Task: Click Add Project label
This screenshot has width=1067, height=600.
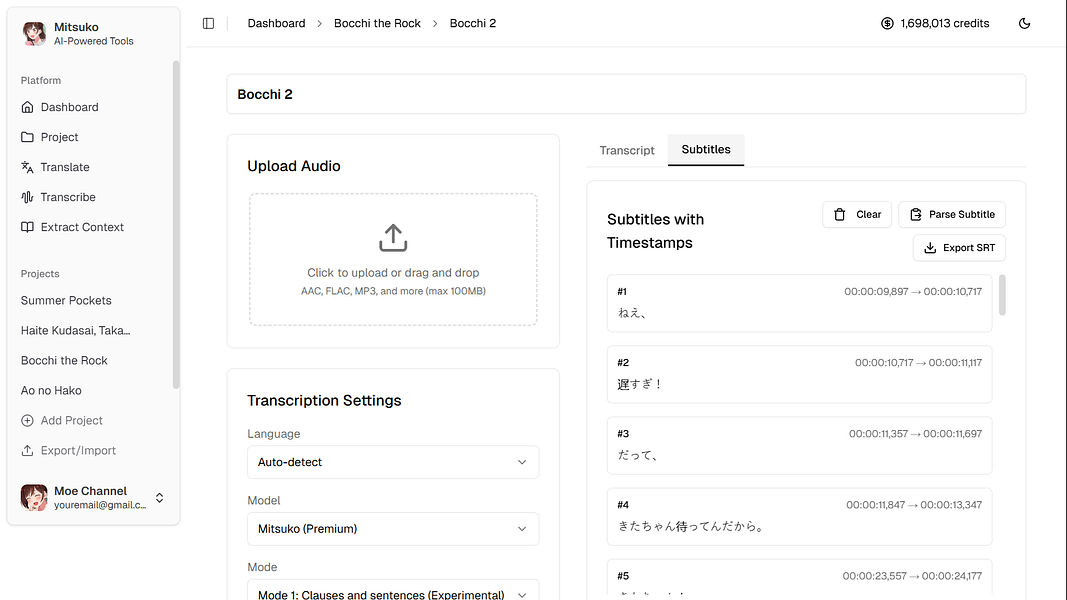Action: point(71,420)
